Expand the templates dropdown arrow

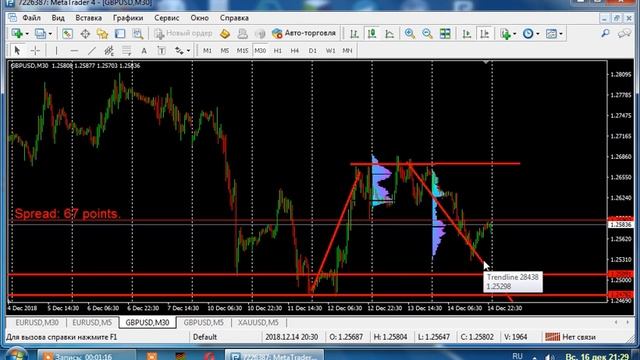pyautogui.click(x=561, y=34)
